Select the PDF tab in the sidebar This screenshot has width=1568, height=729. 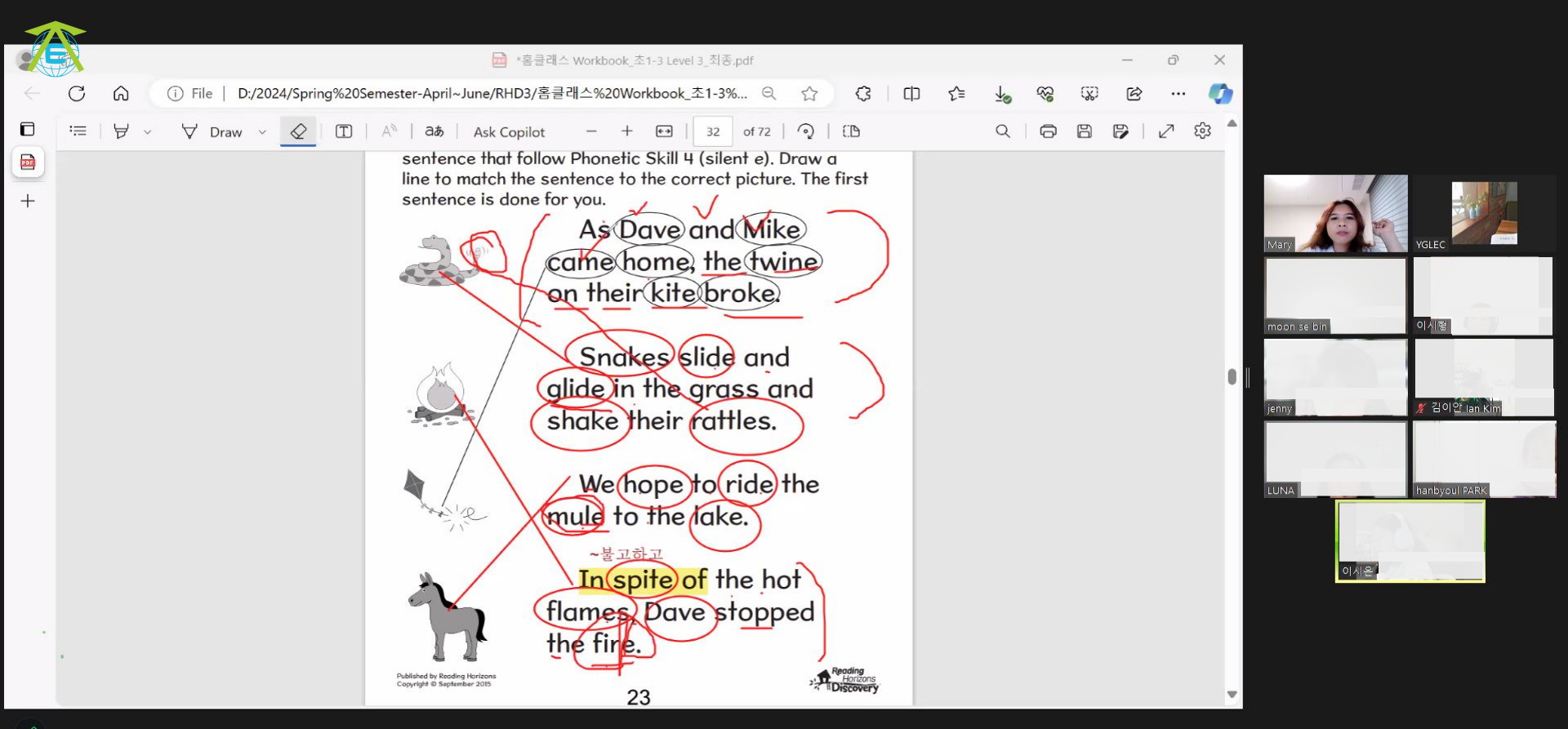pyautogui.click(x=28, y=162)
